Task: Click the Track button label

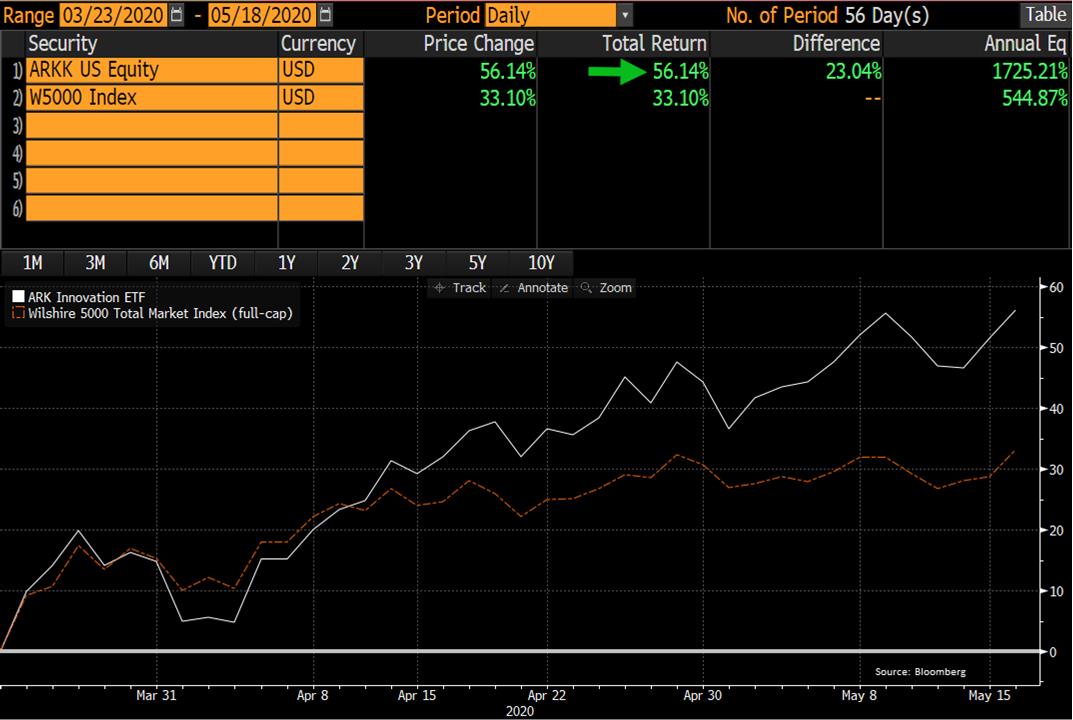Action: tap(469, 288)
